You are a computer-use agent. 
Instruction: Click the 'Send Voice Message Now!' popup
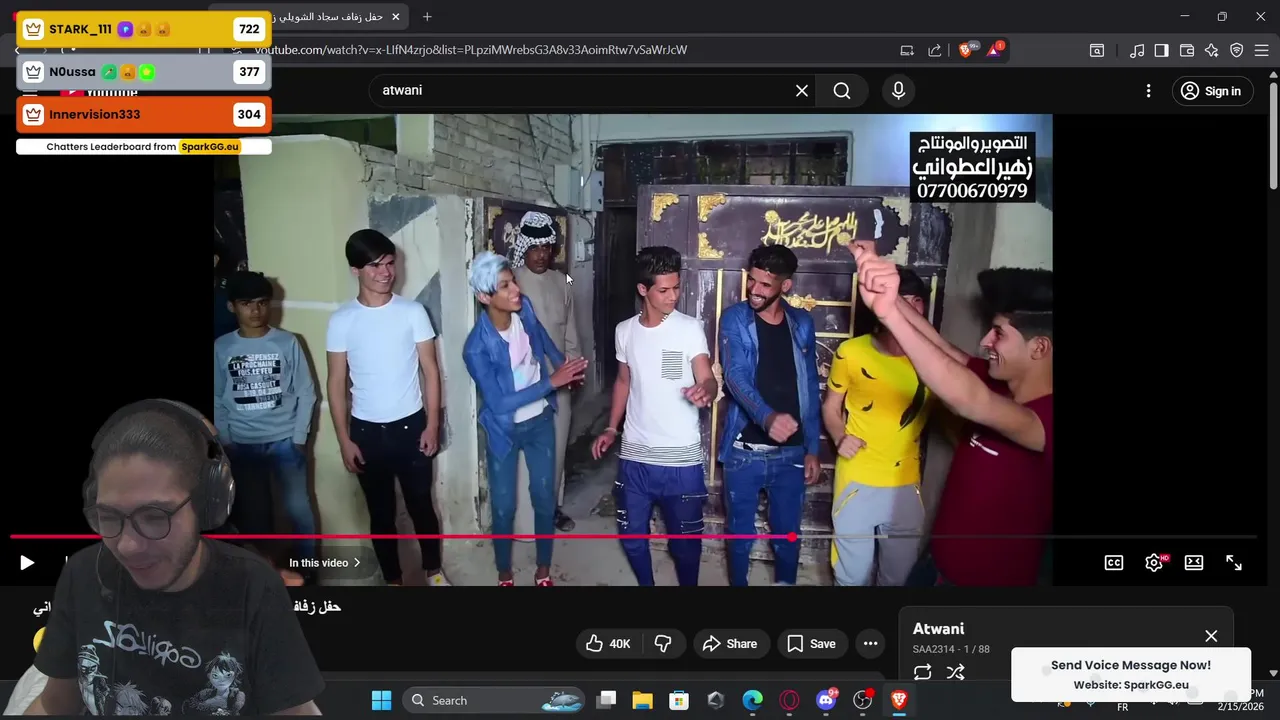pyautogui.click(x=1131, y=675)
